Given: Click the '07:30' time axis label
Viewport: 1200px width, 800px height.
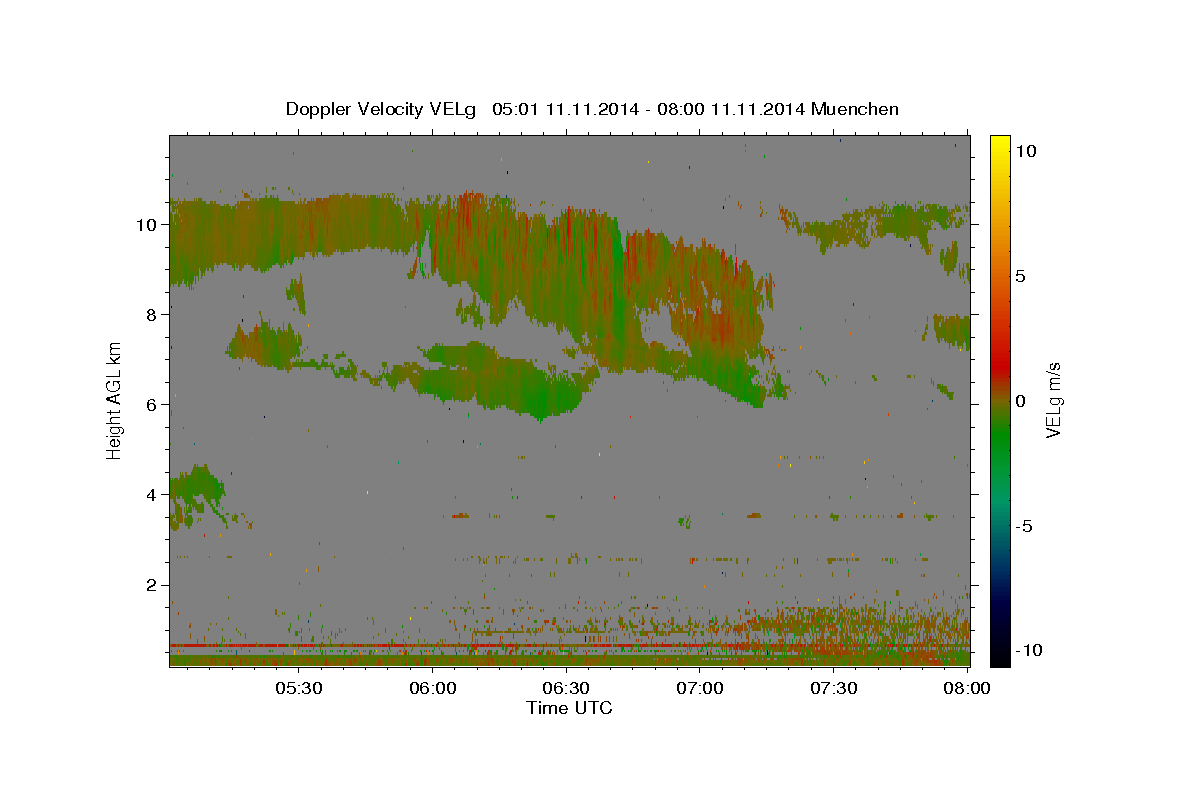Looking at the screenshot, I should pos(834,689).
